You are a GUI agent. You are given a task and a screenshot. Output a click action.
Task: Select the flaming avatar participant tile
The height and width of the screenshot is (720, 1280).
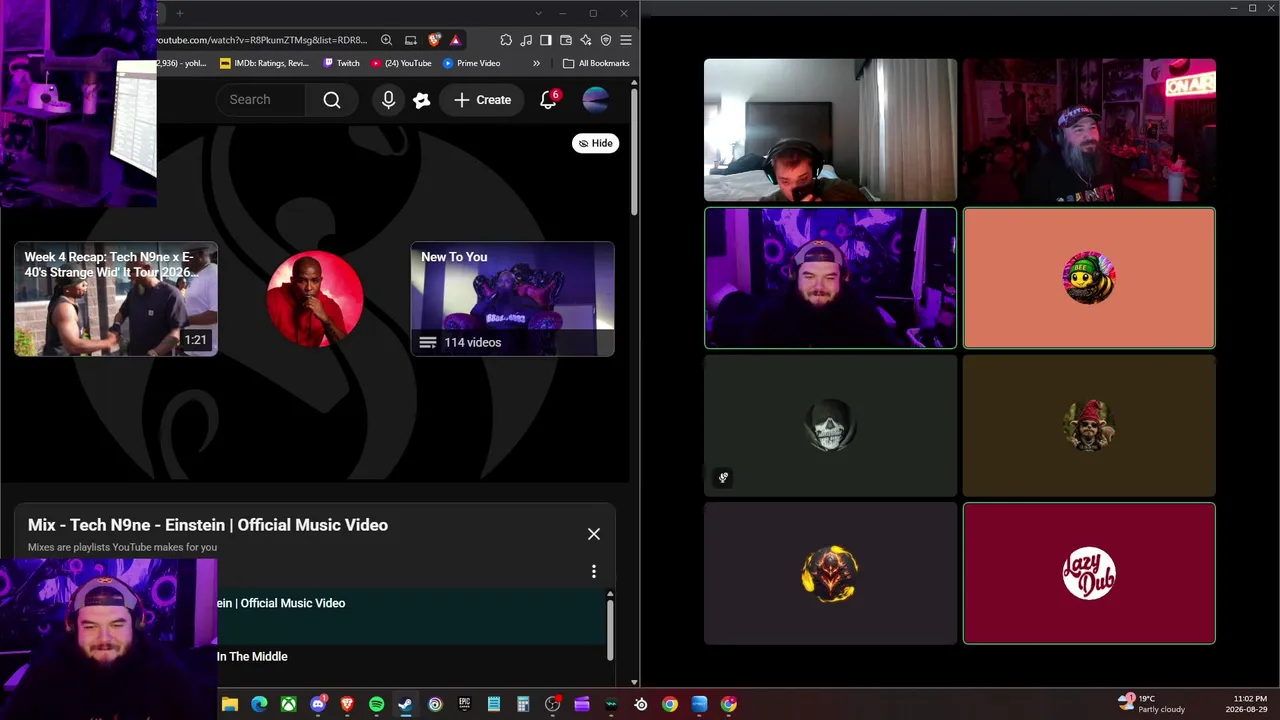coord(830,574)
